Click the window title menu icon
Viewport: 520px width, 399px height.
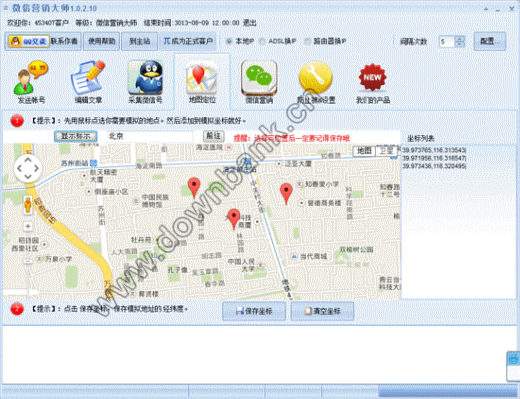(x=5, y=8)
